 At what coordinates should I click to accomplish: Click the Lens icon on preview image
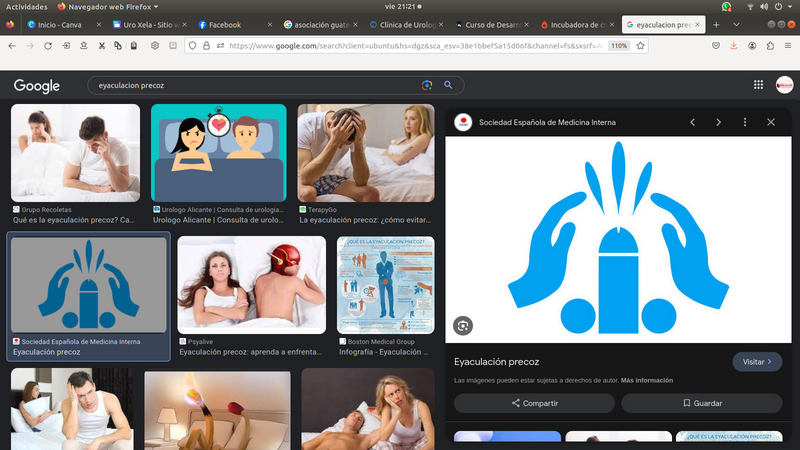[x=462, y=325]
